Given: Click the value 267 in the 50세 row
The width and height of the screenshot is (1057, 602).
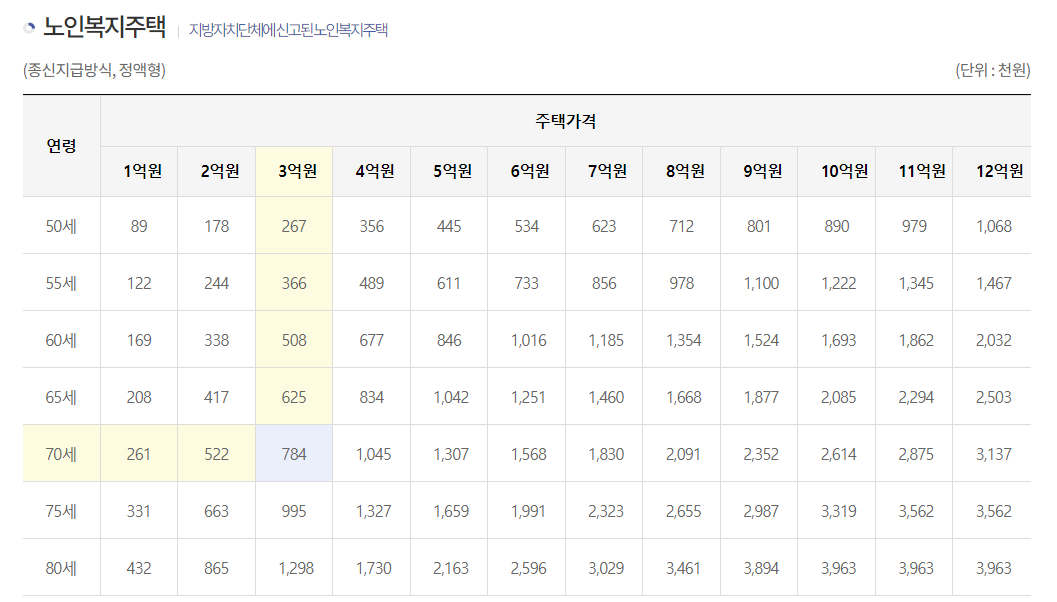Looking at the screenshot, I should (294, 226).
